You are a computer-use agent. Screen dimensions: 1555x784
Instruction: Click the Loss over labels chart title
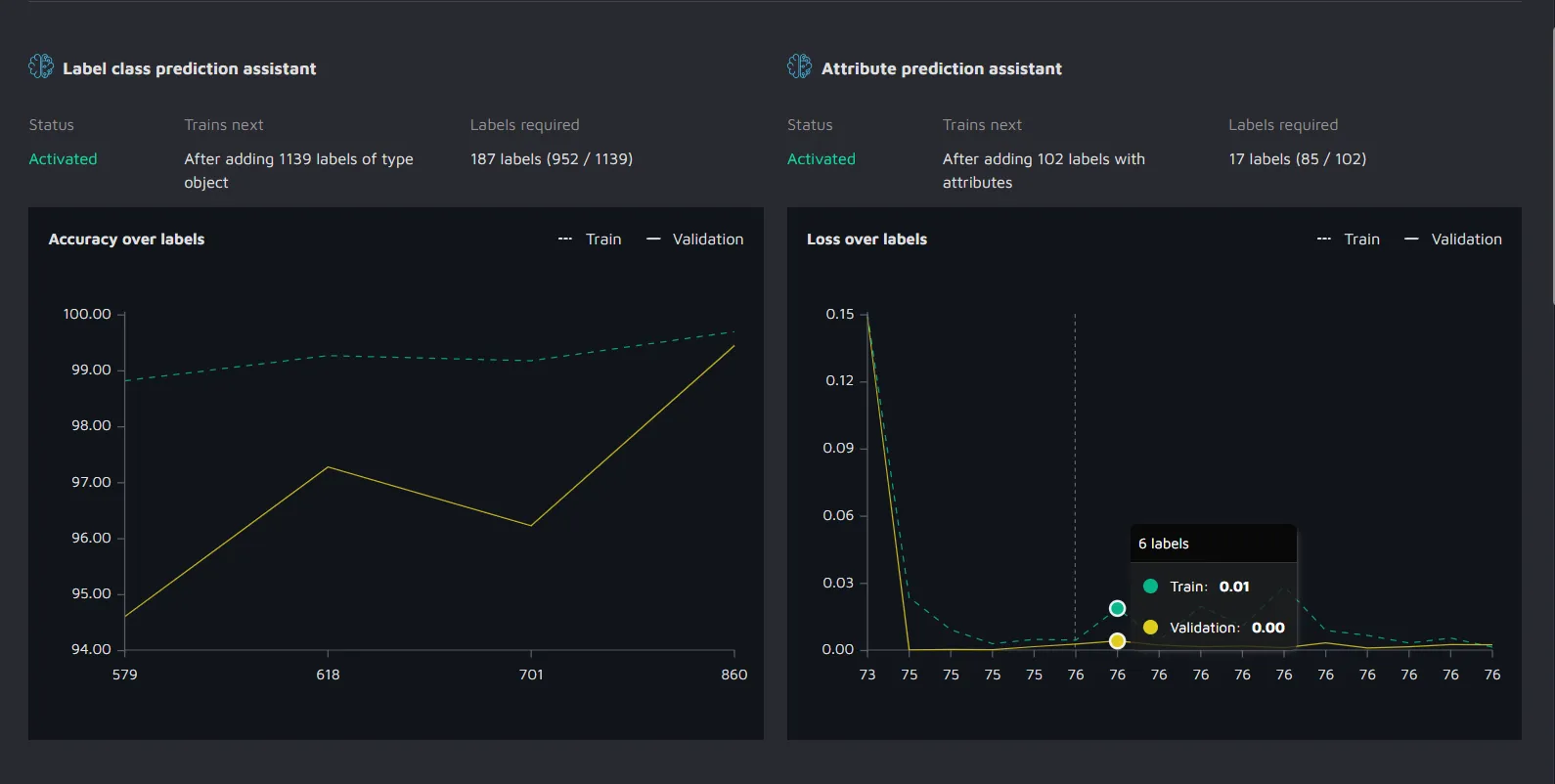tap(866, 240)
